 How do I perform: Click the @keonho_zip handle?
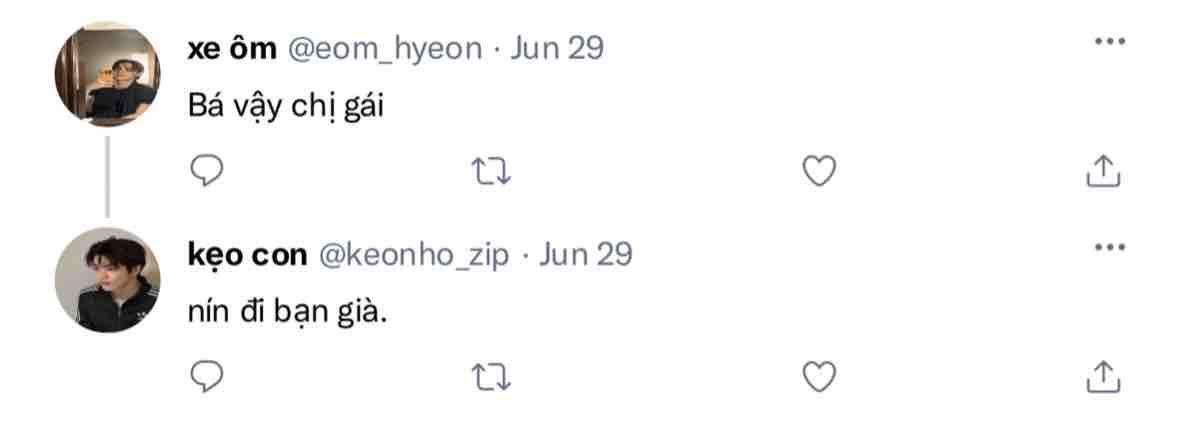tap(414, 254)
